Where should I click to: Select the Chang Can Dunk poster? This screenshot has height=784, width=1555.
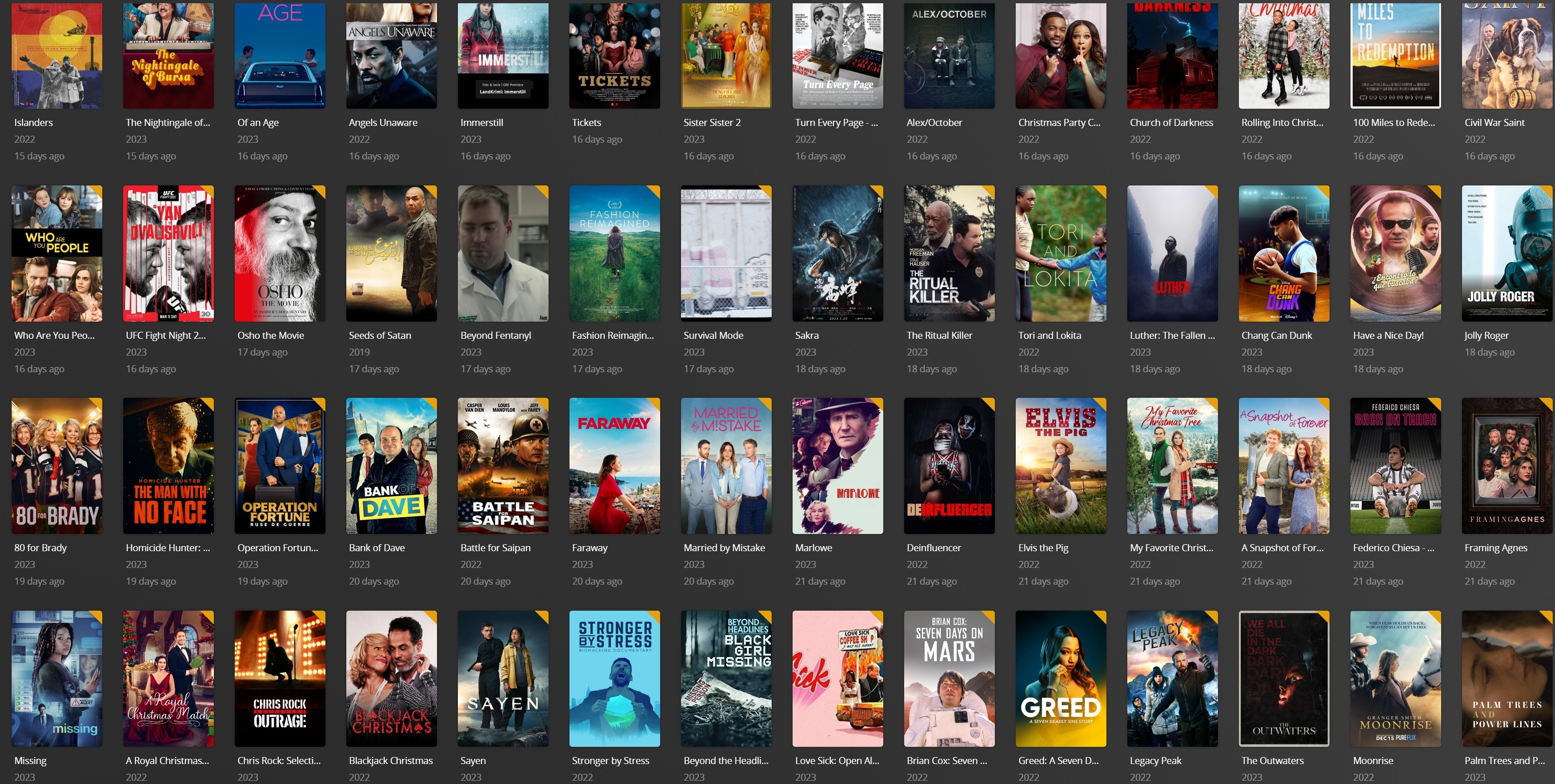pos(1284,253)
